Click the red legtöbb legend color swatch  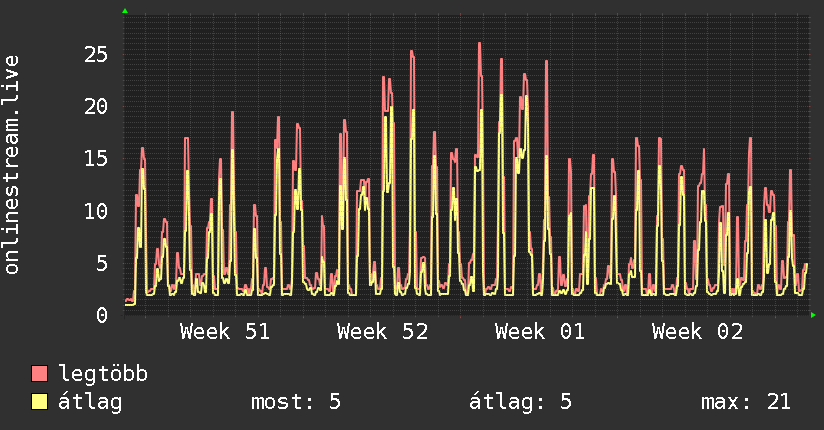click(39, 373)
